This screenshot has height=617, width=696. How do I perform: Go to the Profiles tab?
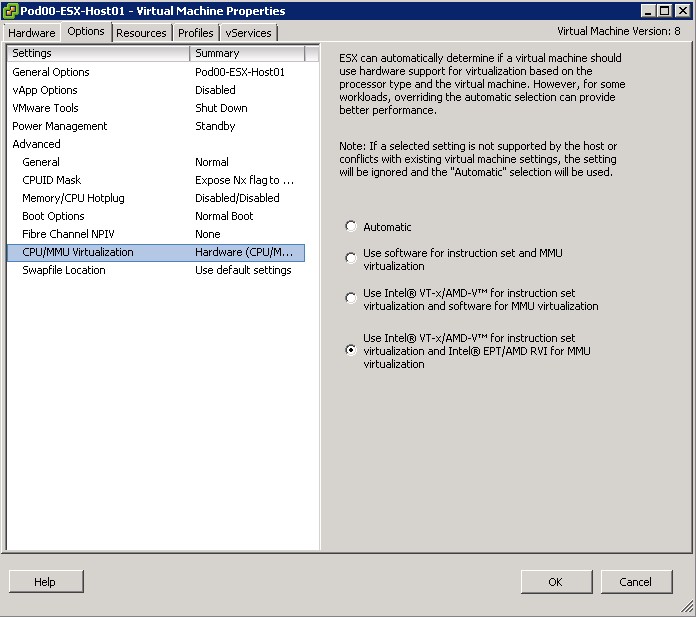(x=196, y=33)
